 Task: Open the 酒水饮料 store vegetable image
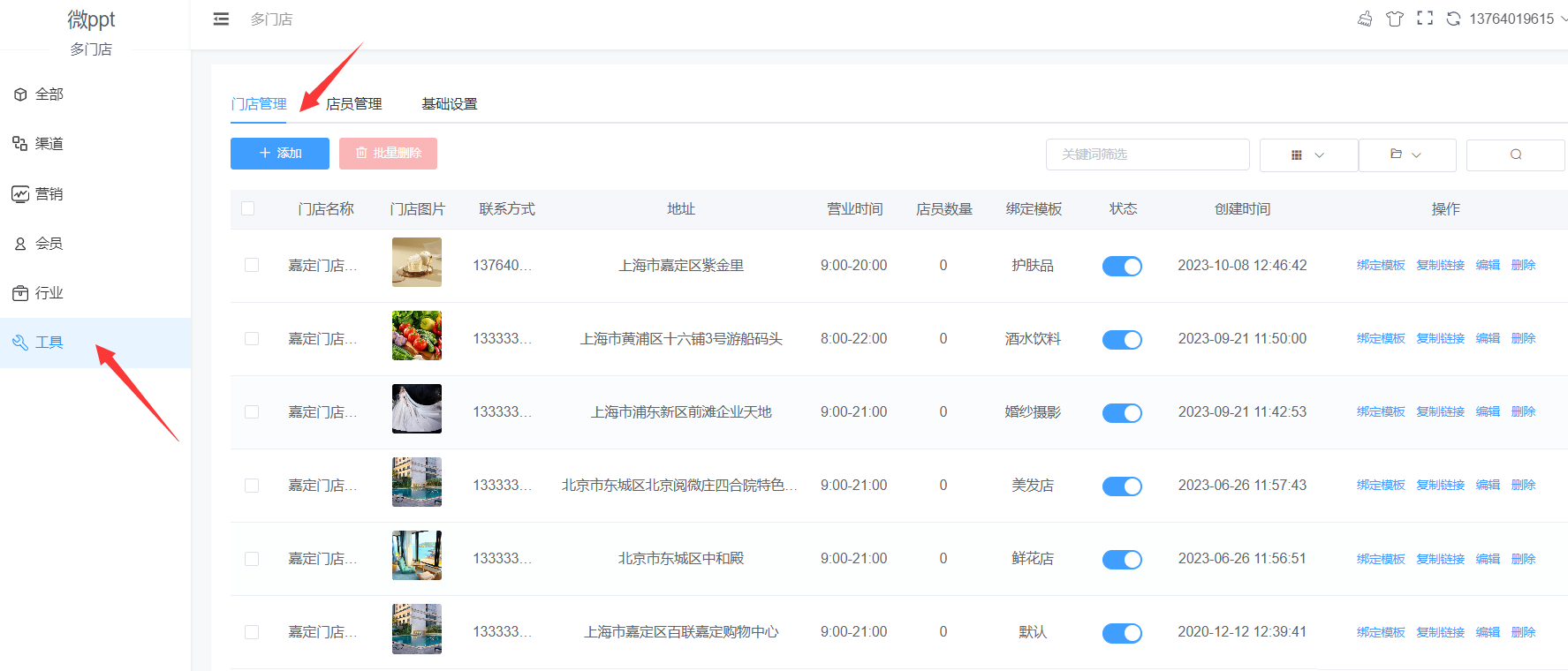pyautogui.click(x=417, y=335)
